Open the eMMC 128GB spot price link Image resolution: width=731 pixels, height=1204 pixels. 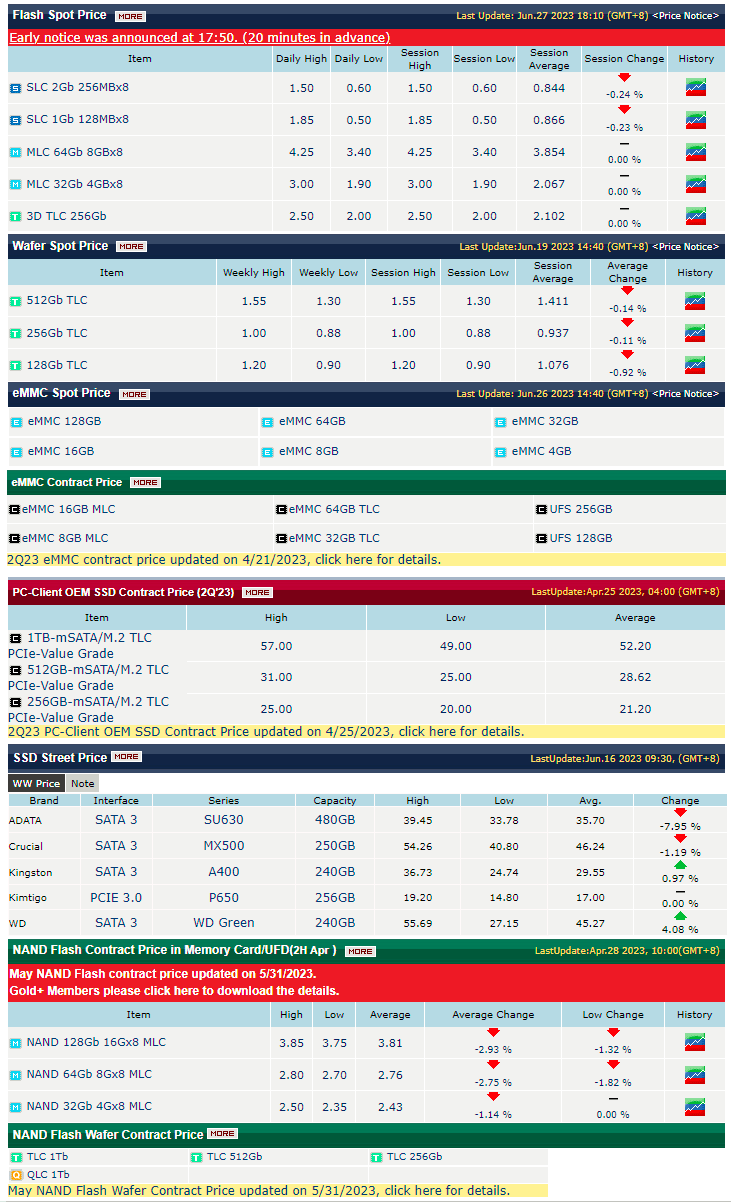[64, 422]
